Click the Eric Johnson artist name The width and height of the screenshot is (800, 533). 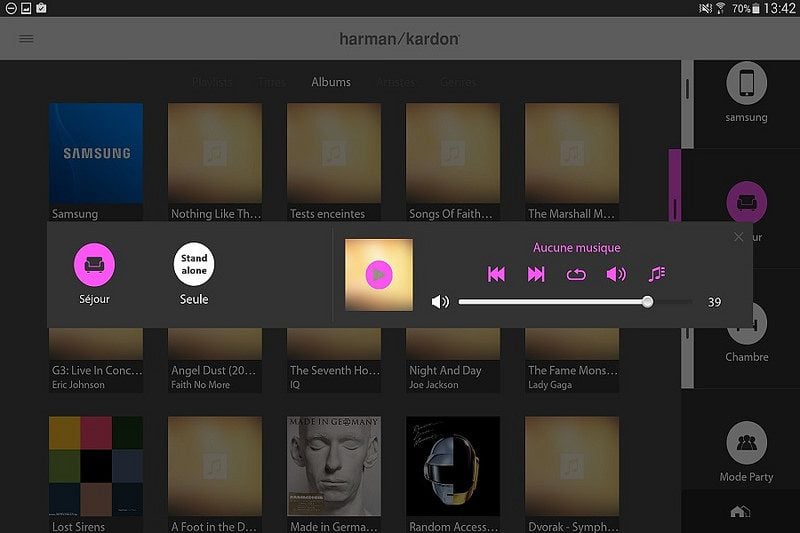(x=78, y=385)
